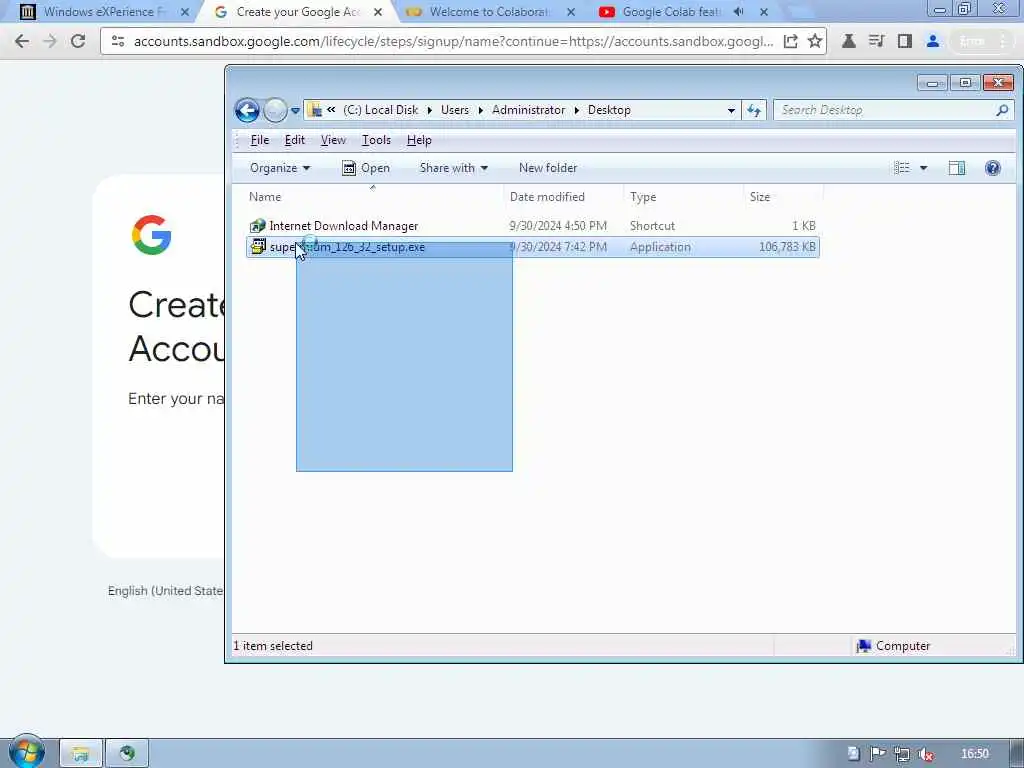Click the Users breadcrumb segment
The height and width of the screenshot is (768, 1024).
point(455,110)
